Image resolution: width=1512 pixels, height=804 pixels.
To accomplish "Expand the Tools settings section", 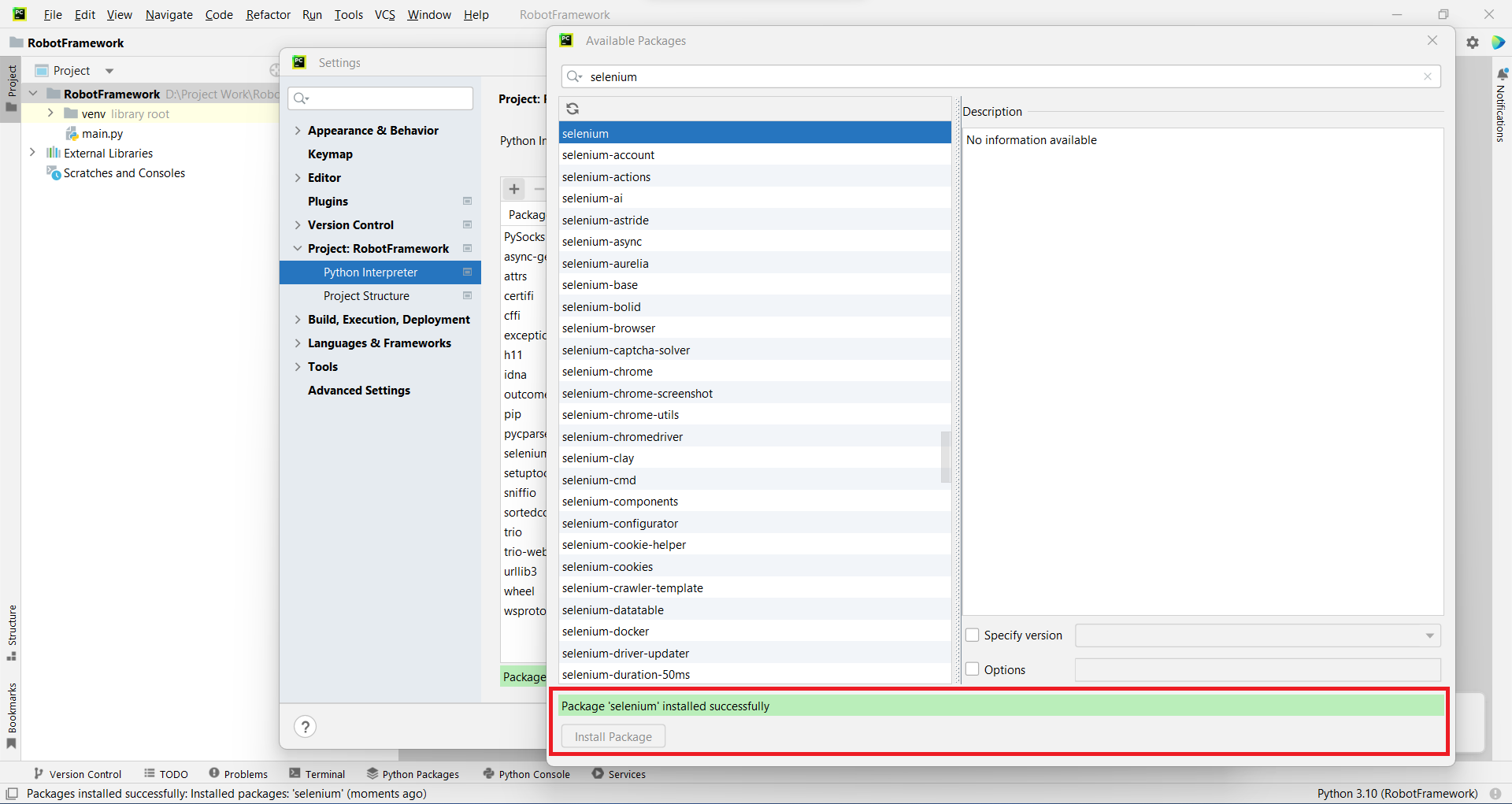I will pyautogui.click(x=298, y=367).
